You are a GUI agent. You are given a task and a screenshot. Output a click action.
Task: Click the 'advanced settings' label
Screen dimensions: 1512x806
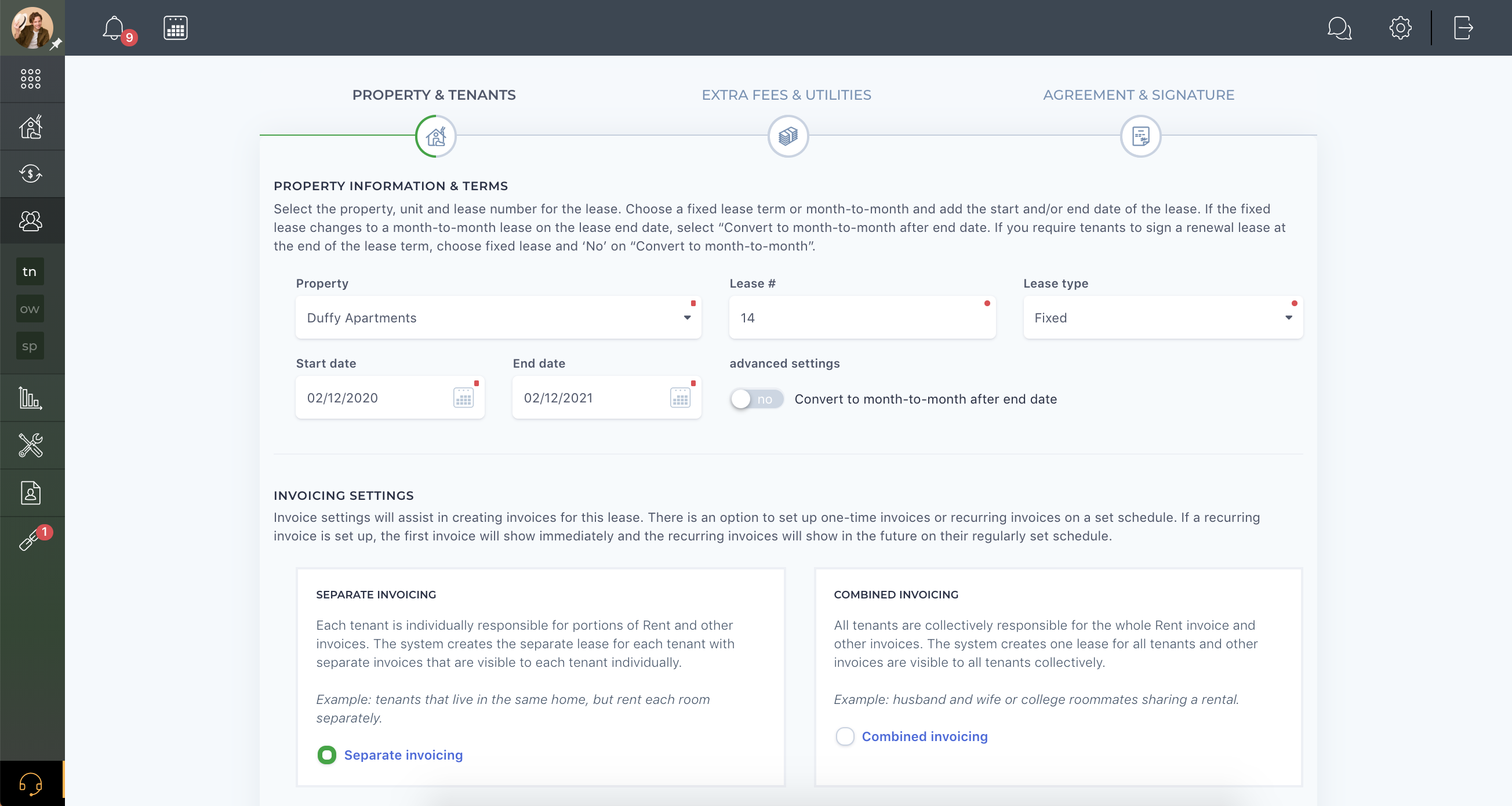tap(784, 364)
